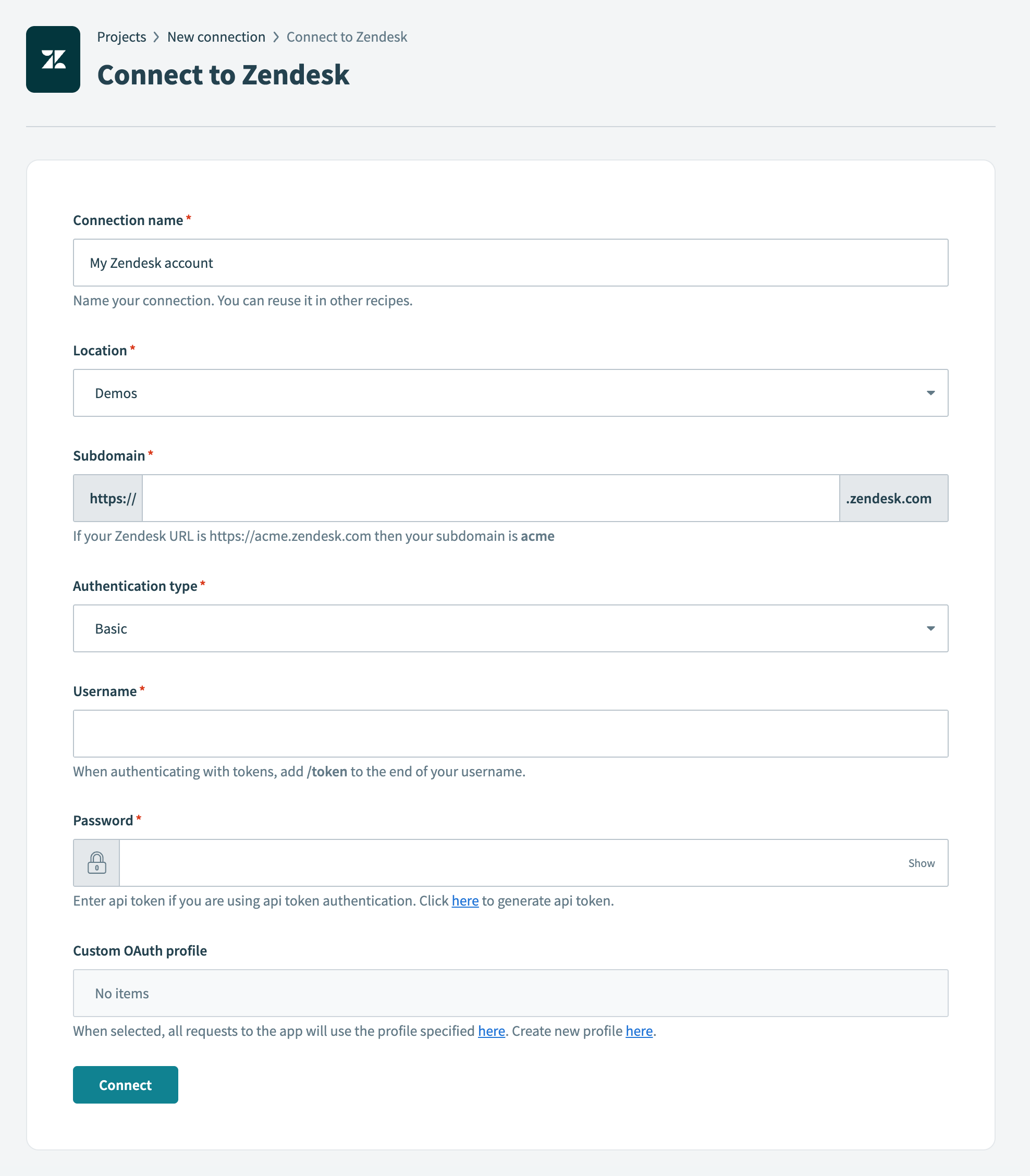Click the Connect to Zendesk breadcrumb
1030x1176 pixels.
347,36
